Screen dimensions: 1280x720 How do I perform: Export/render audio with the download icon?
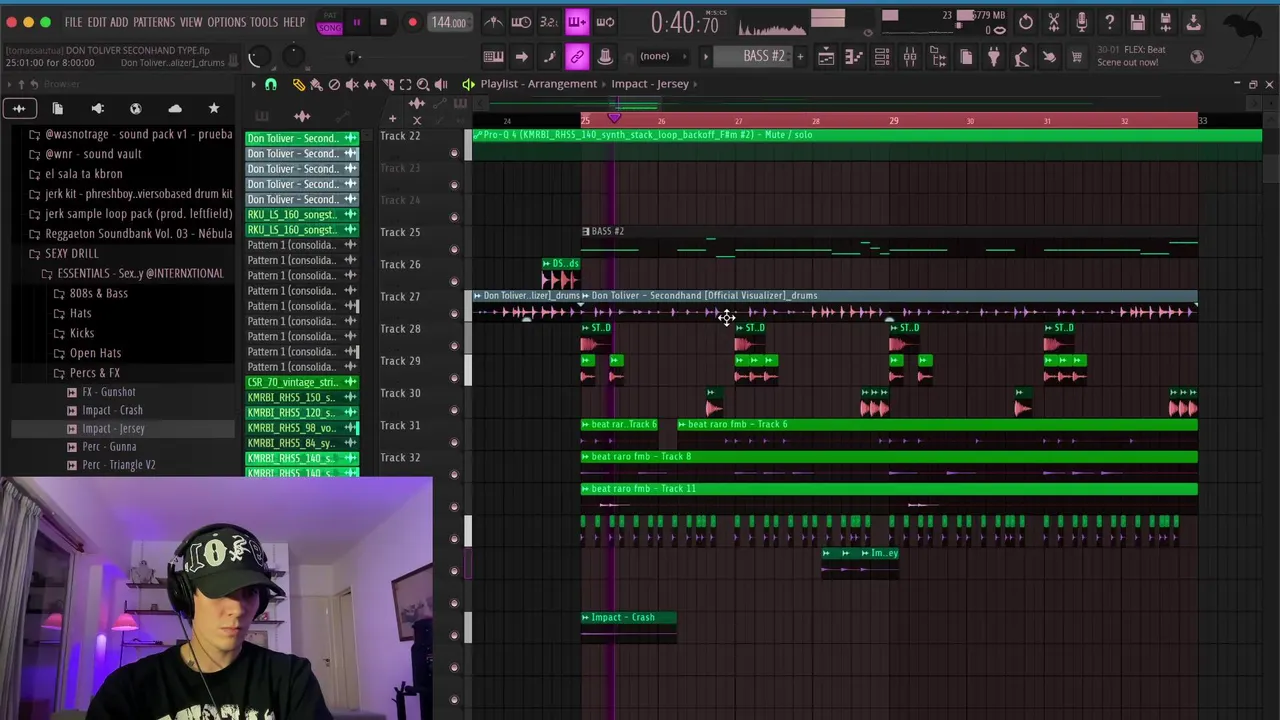click(x=1193, y=22)
